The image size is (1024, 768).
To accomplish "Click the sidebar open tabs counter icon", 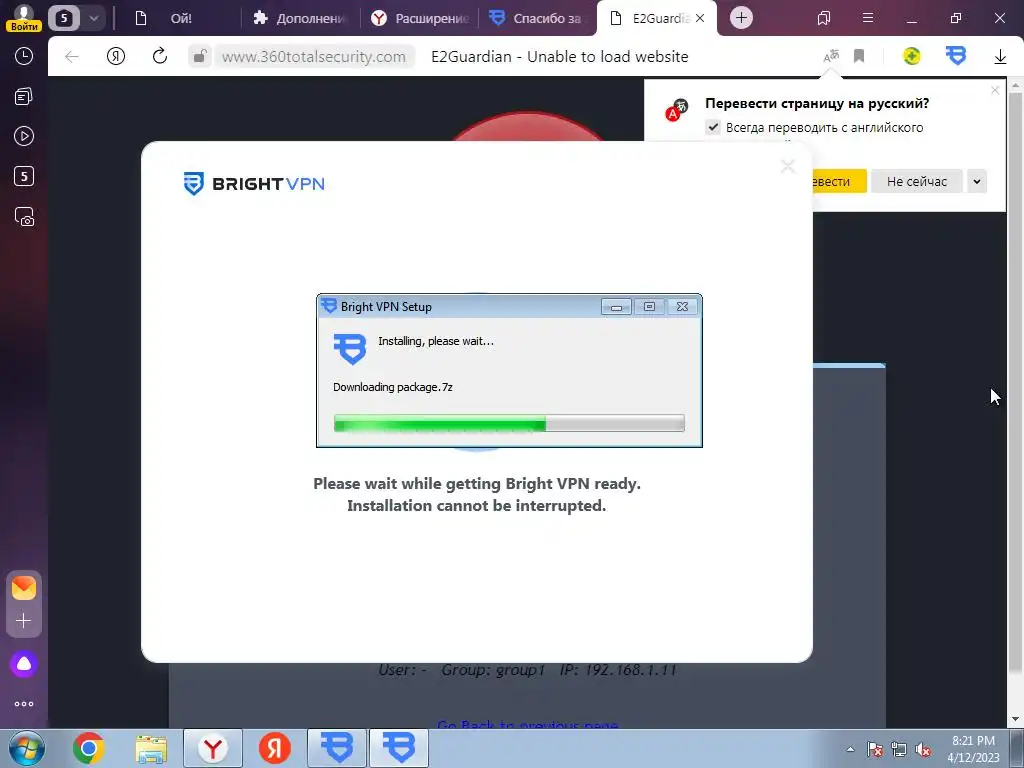I will 24,176.
